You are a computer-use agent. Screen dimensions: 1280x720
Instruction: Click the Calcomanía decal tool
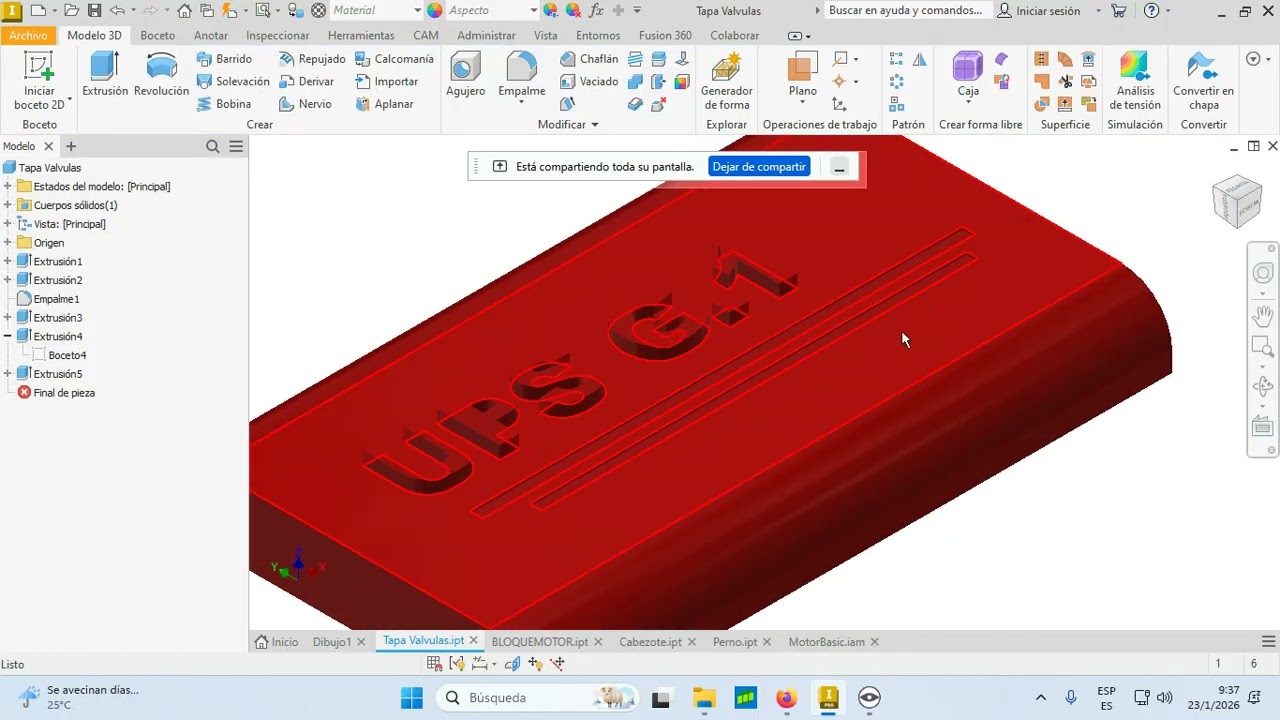[394, 59]
